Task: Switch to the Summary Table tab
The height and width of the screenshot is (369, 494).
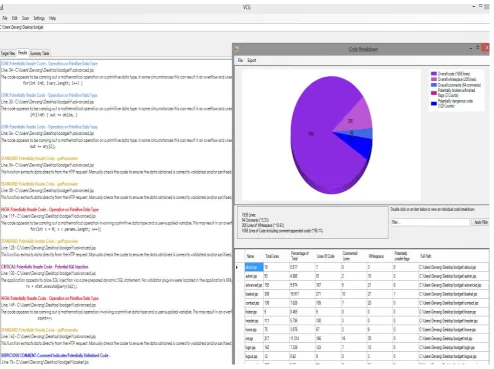Action: (x=40, y=53)
